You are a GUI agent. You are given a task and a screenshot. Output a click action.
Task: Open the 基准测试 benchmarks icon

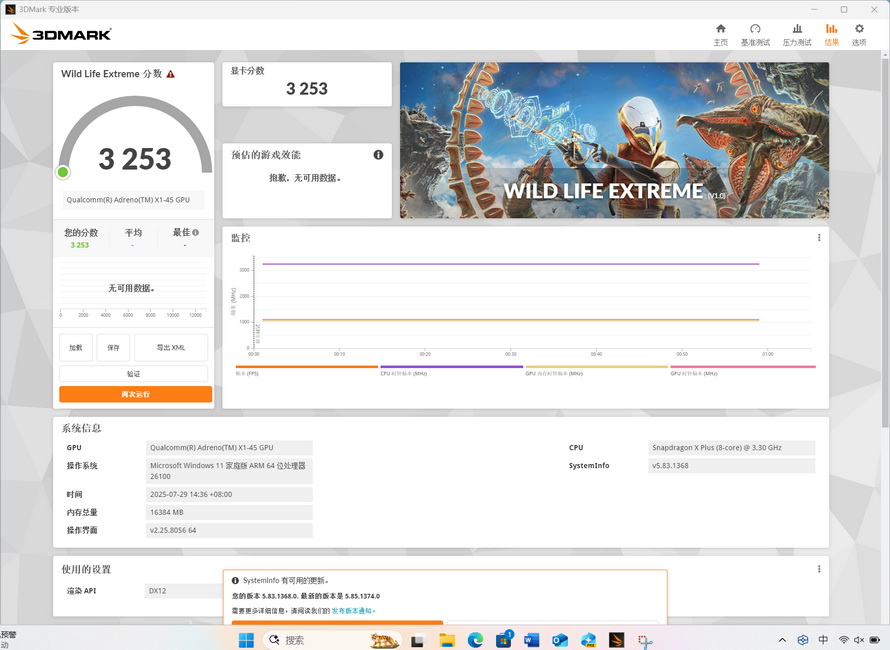pos(755,34)
